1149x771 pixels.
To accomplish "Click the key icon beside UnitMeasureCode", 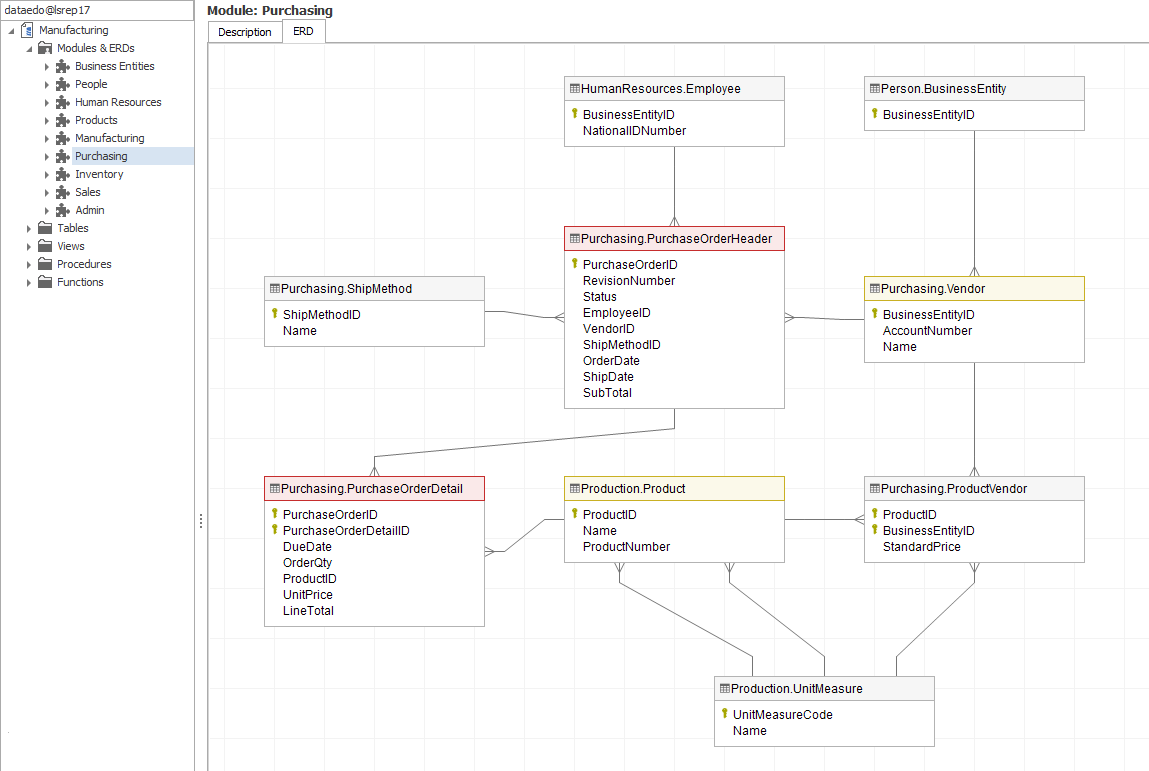I will click(x=723, y=714).
